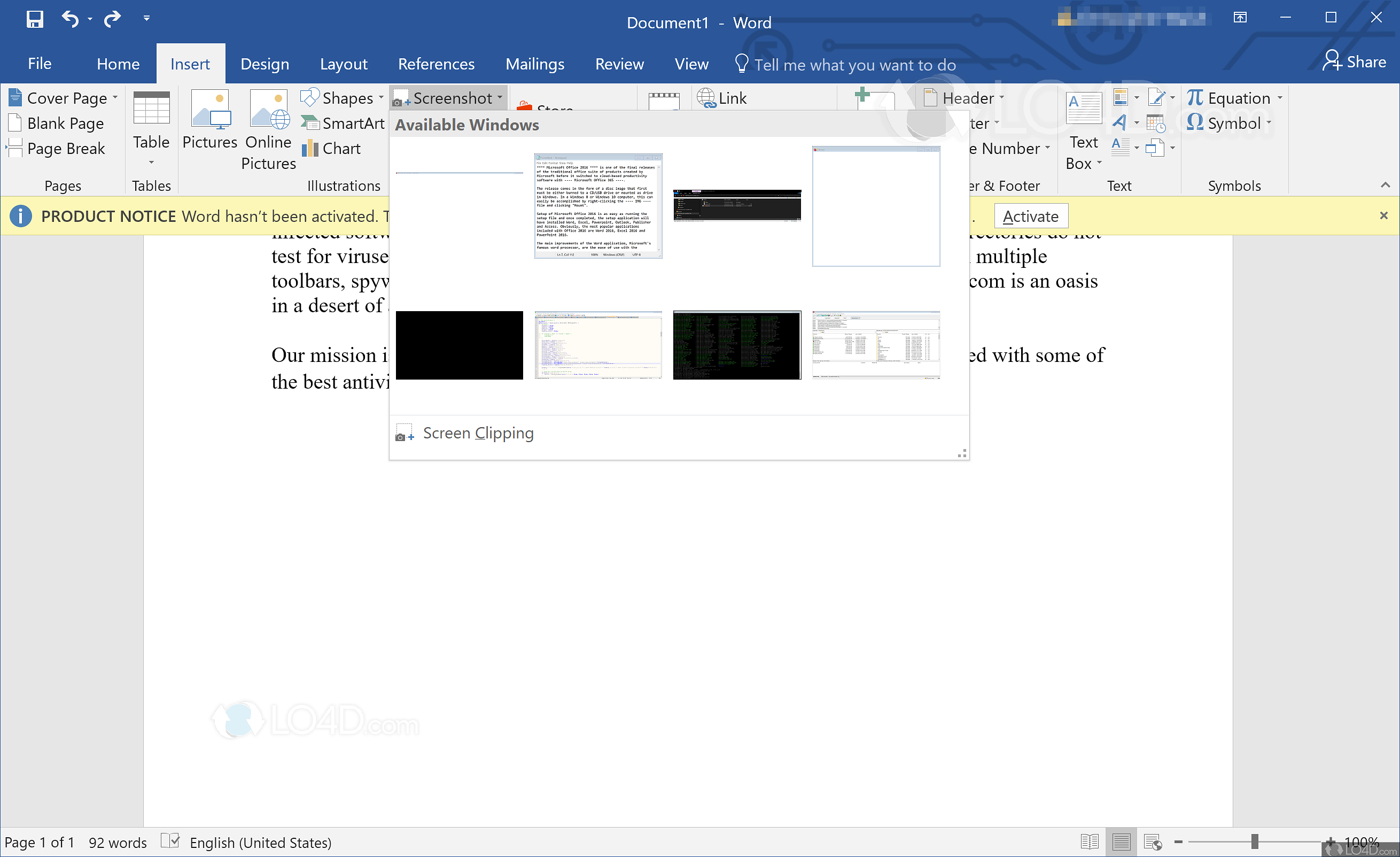Viewport: 1400px width, 857px height.
Task: Open the SmartArt graphic tool
Action: click(x=343, y=123)
